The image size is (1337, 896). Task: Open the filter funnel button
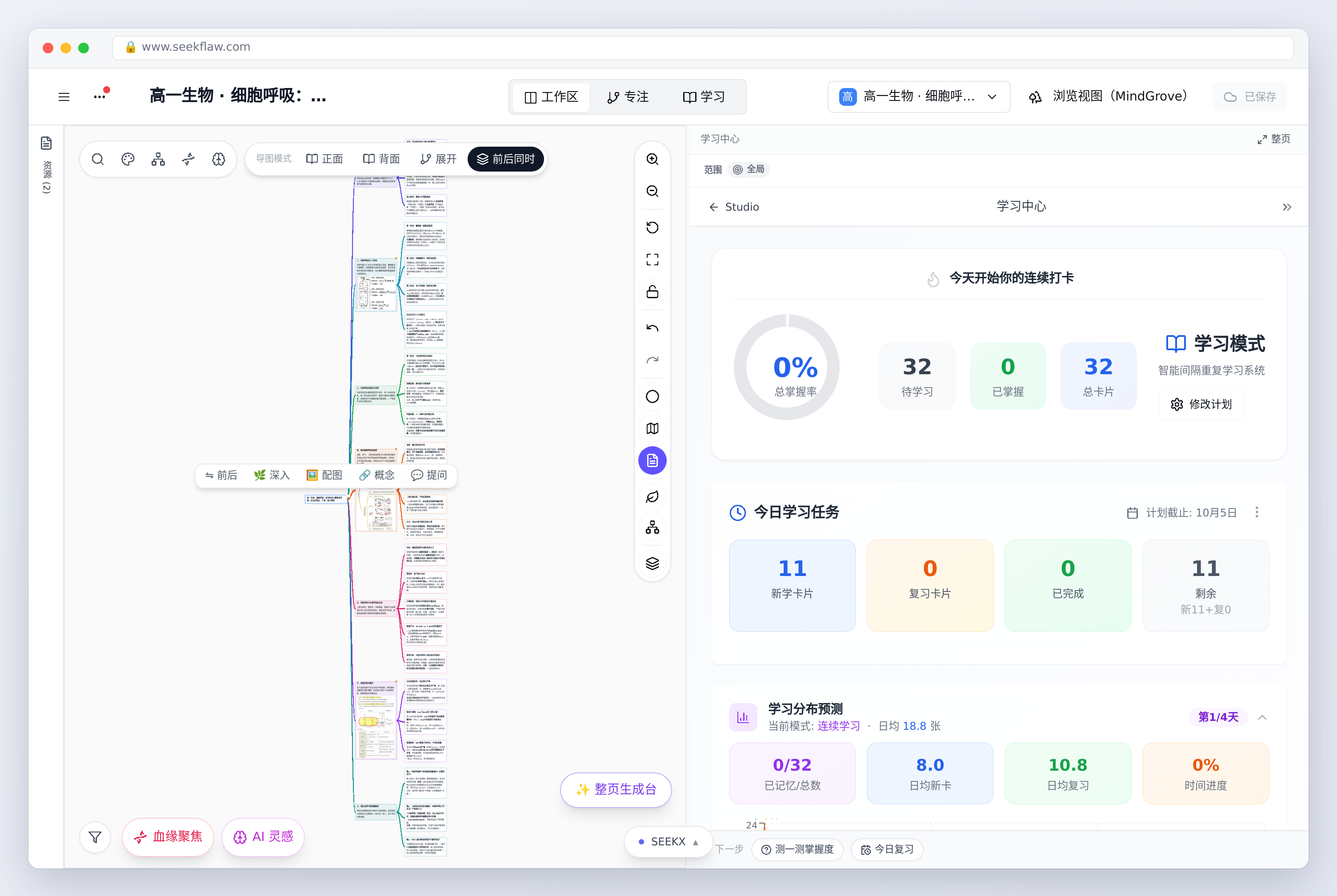tap(96, 837)
